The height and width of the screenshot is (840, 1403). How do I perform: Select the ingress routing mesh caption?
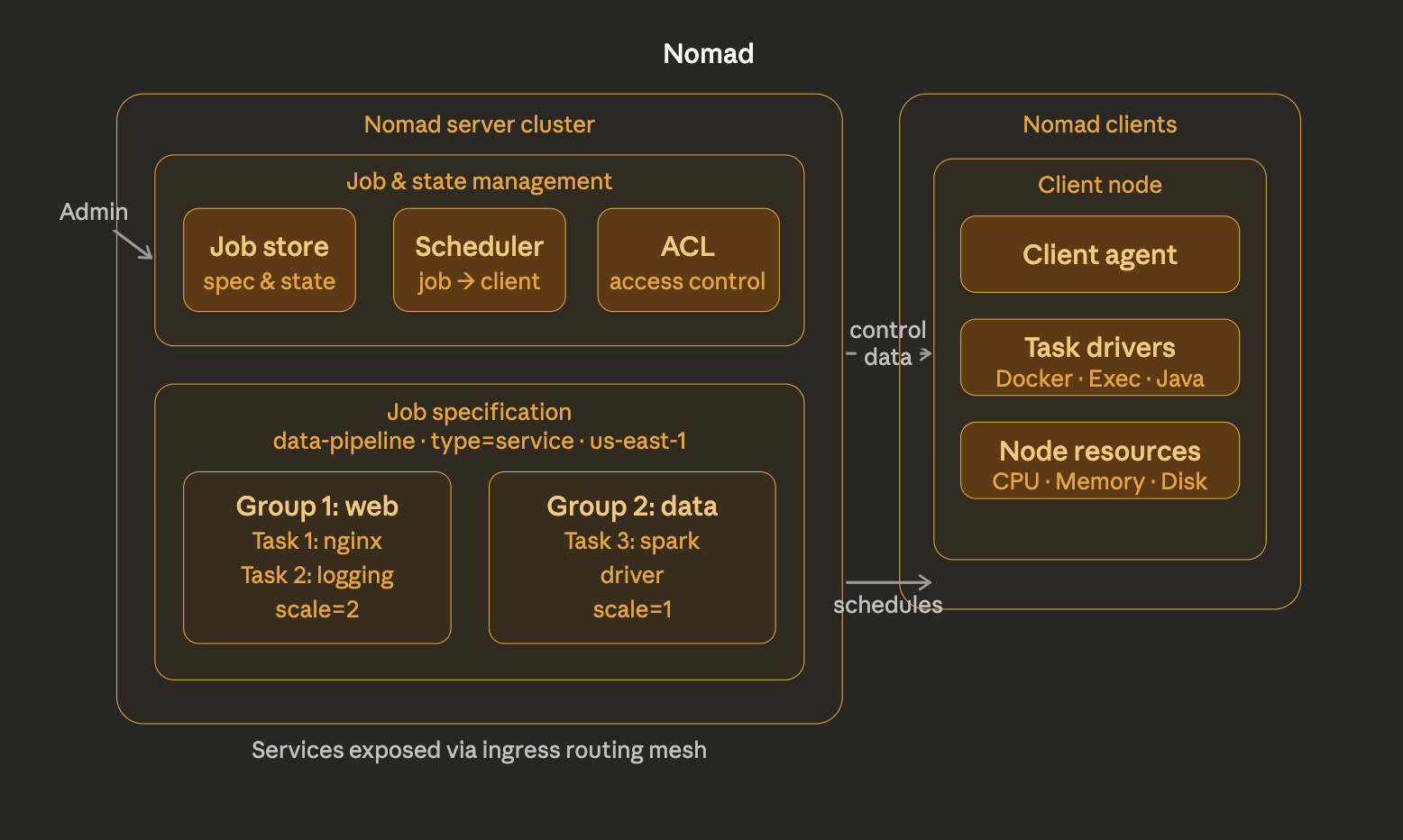coord(479,749)
